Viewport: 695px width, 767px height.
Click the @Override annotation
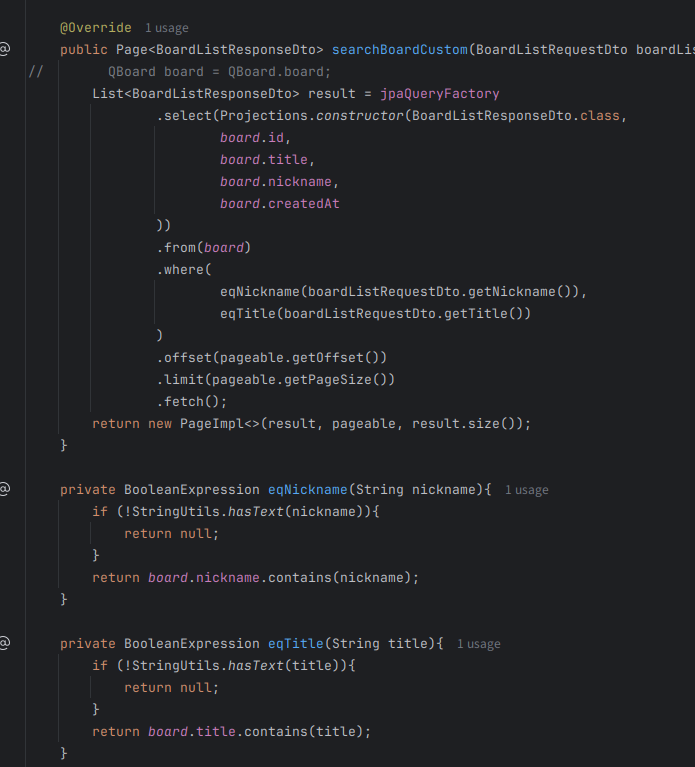[x=95, y=28]
